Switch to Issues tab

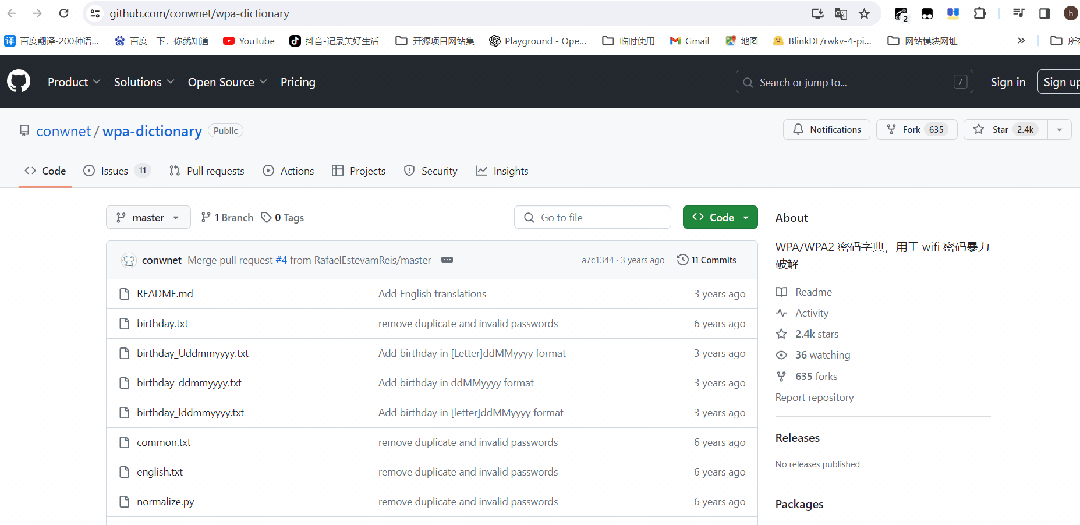pyautogui.click(x=116, y=171)
